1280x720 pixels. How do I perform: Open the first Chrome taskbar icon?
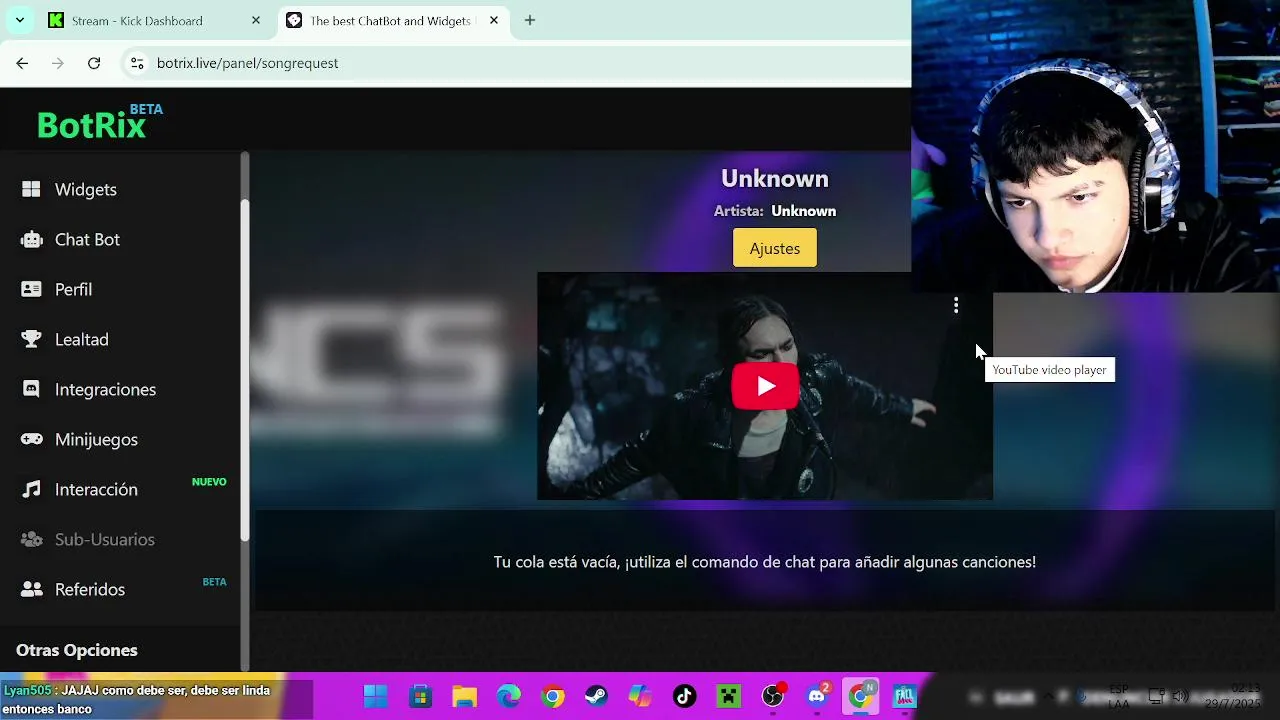pyautogui.click(x=553, y=696)
